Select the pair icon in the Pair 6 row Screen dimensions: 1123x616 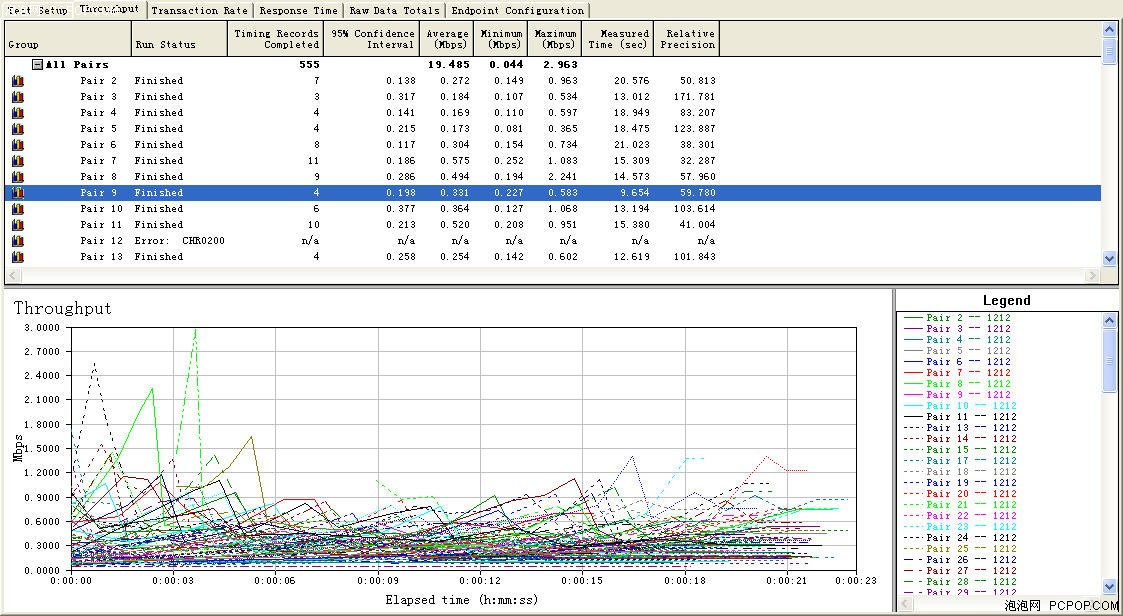[x=18, y=145]
